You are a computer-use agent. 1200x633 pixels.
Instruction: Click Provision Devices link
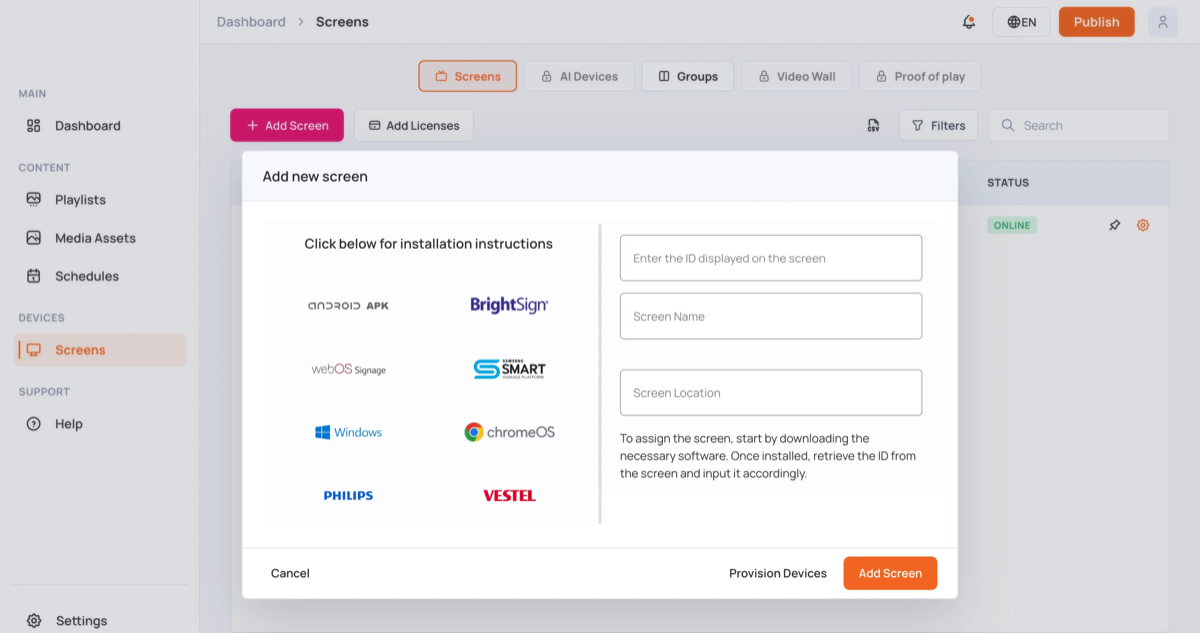(x=778, y=573)
